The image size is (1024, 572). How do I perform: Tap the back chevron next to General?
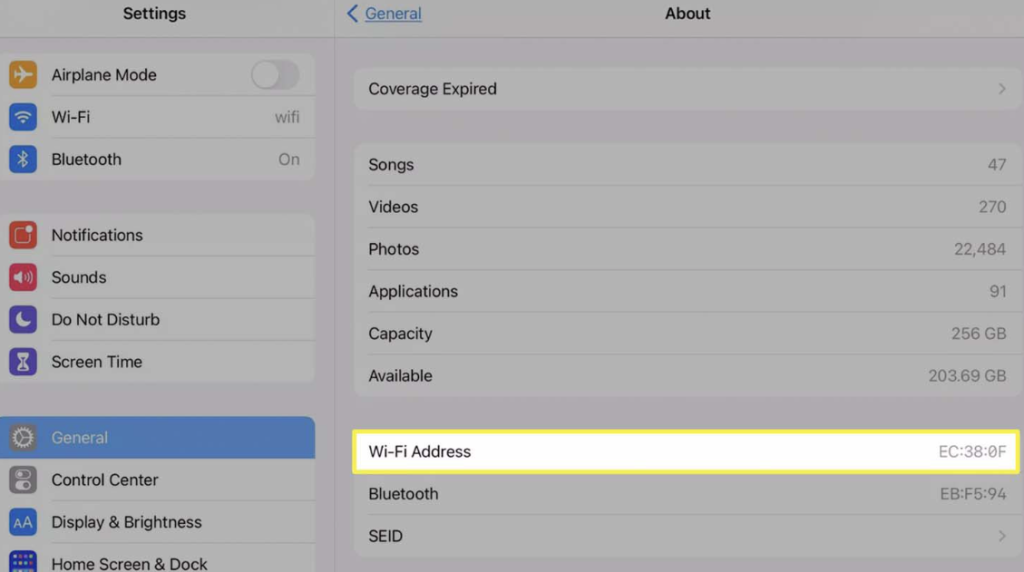(352, 14)
